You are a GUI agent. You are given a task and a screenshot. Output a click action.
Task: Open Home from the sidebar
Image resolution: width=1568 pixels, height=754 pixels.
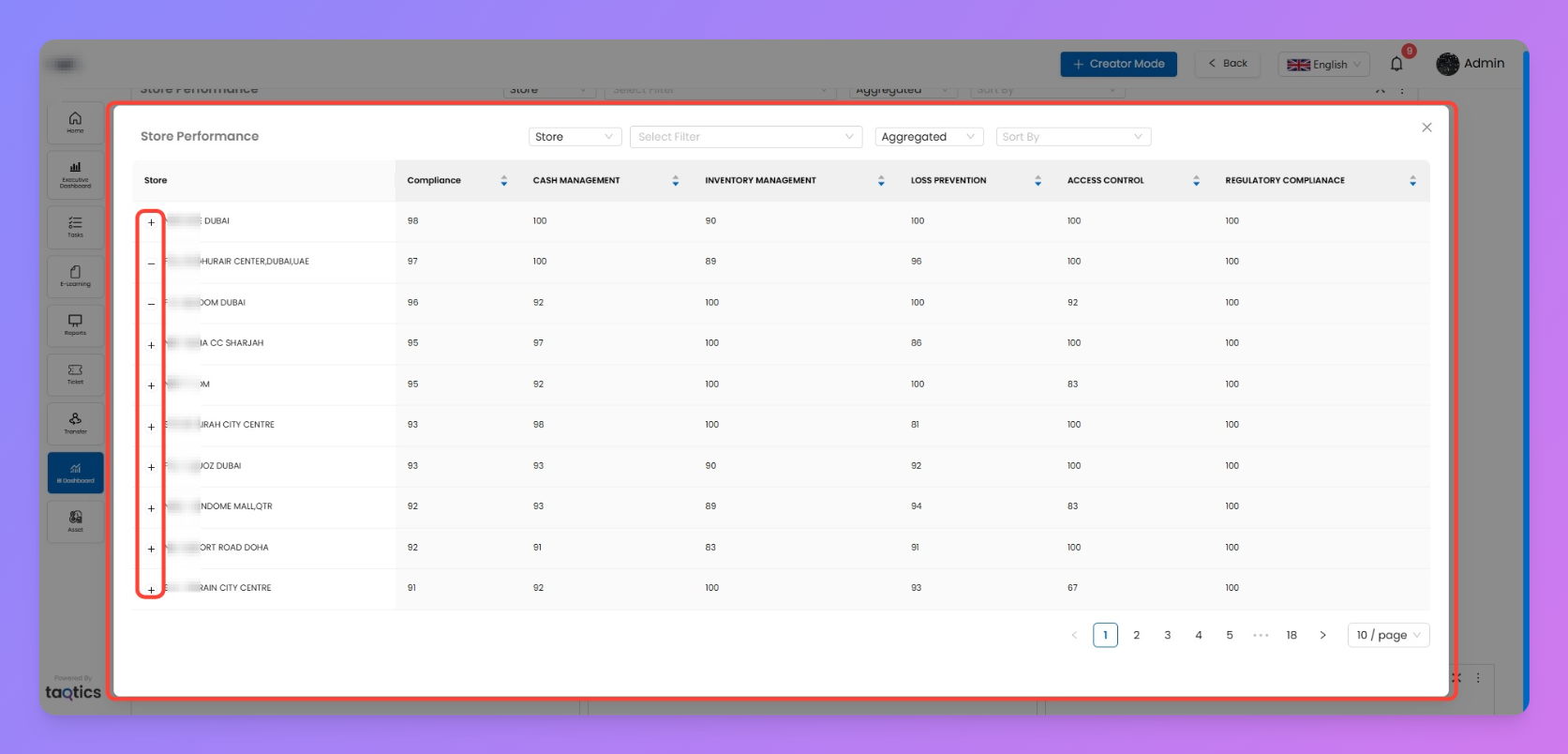pos(75,122)
